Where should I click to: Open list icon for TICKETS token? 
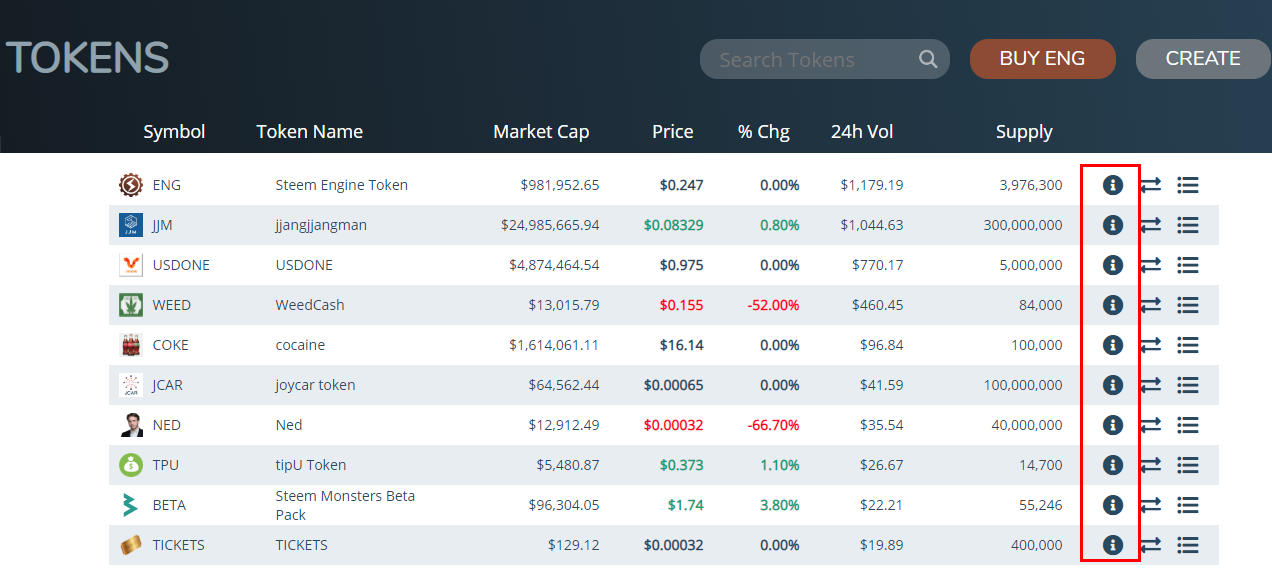(1188, 545)
